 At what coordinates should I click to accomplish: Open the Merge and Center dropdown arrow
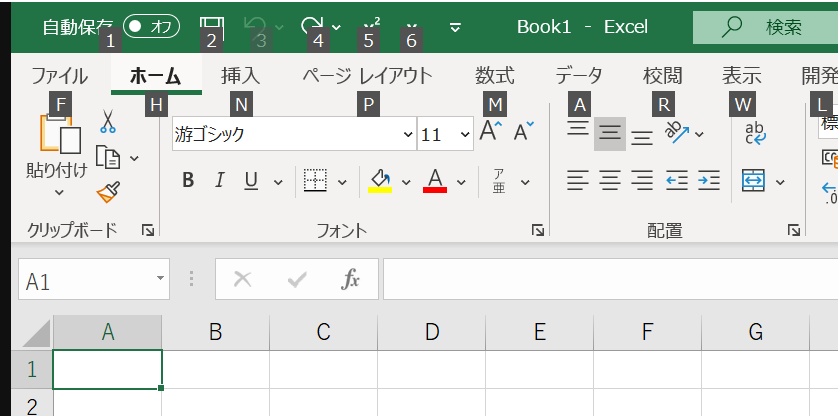coord(780,182)
